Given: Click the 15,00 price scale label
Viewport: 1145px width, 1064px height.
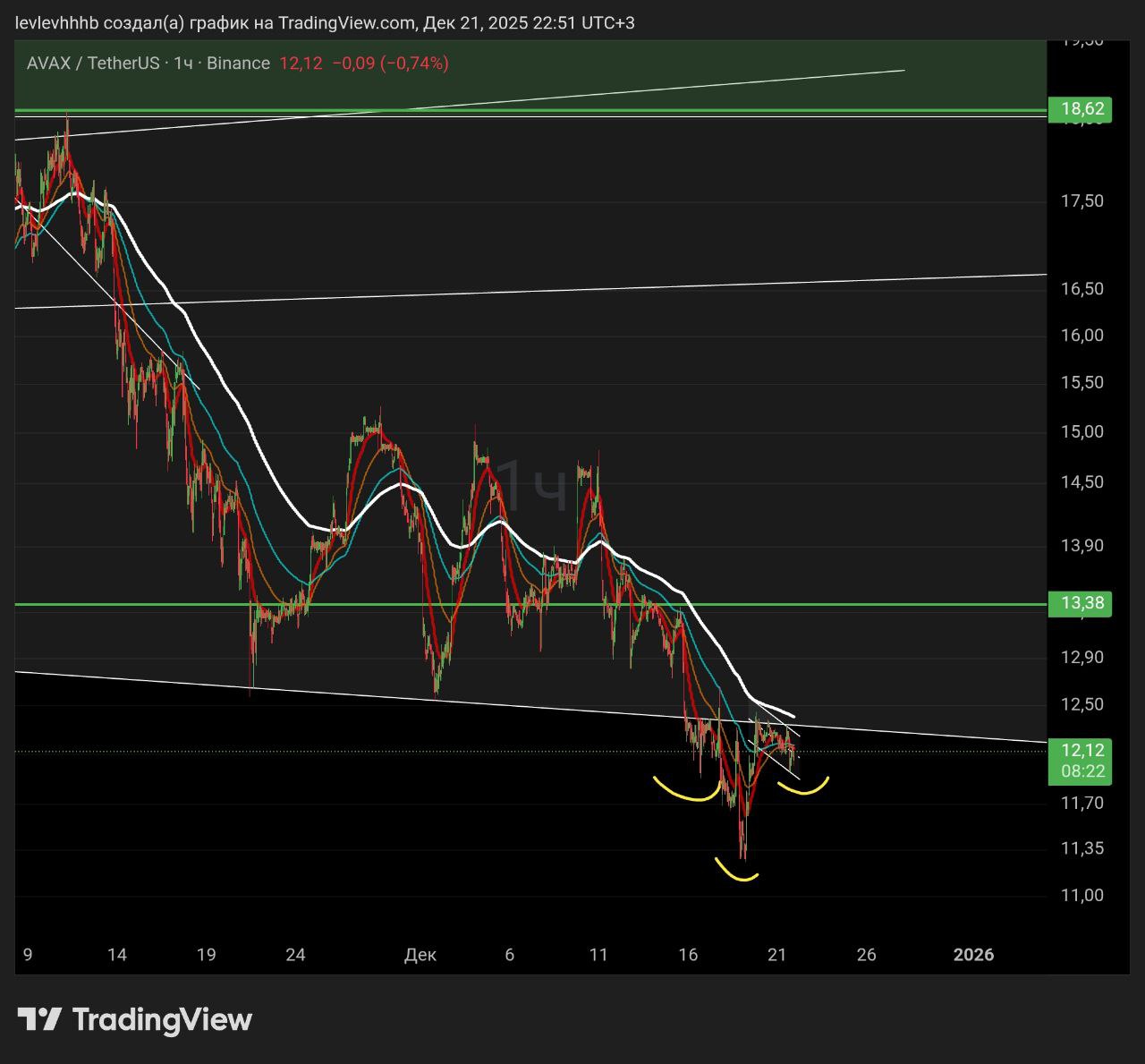Looking at the screenshot, I should pos(1081,431).
